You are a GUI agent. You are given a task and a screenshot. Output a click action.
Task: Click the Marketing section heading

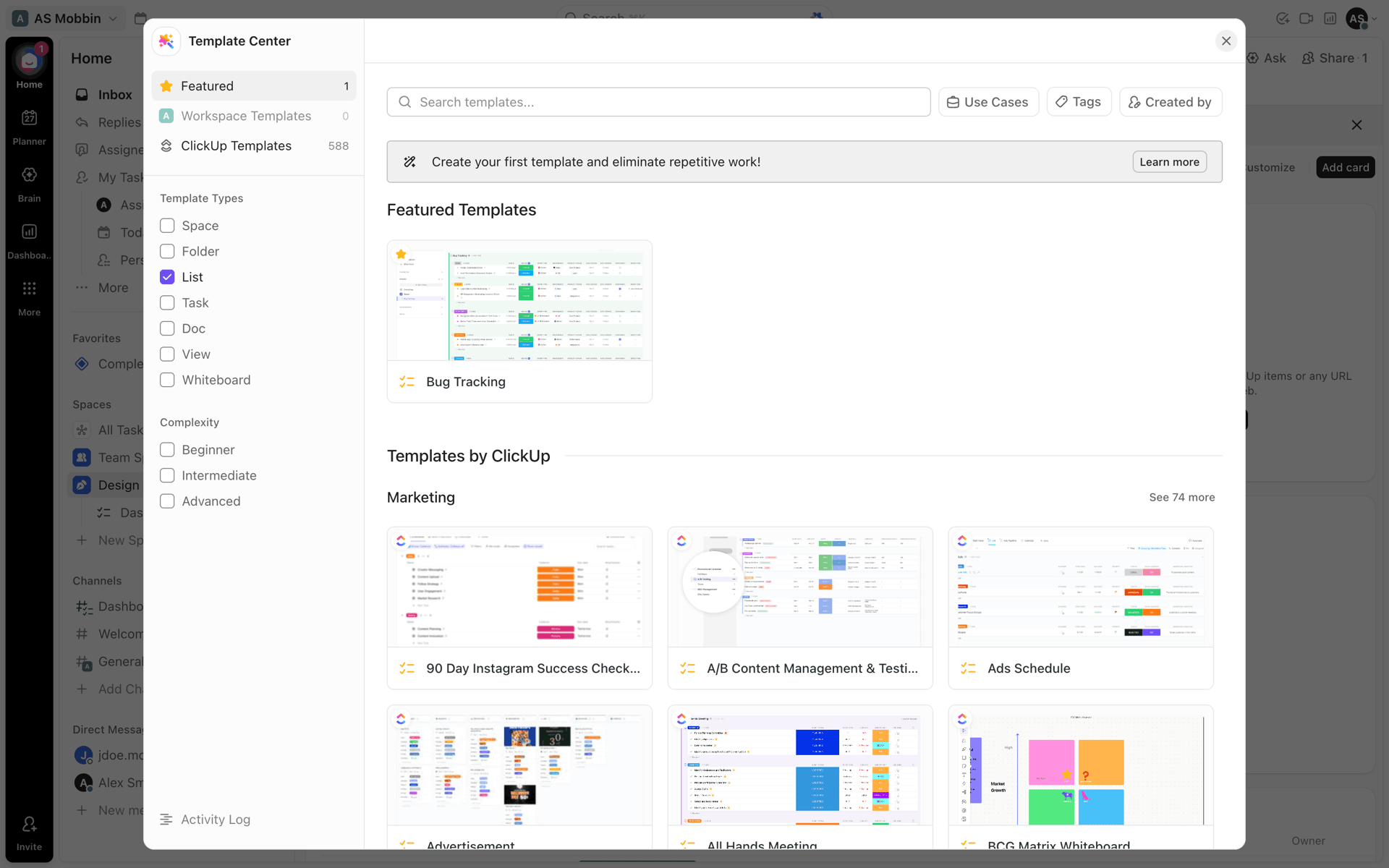pos(421,498)
